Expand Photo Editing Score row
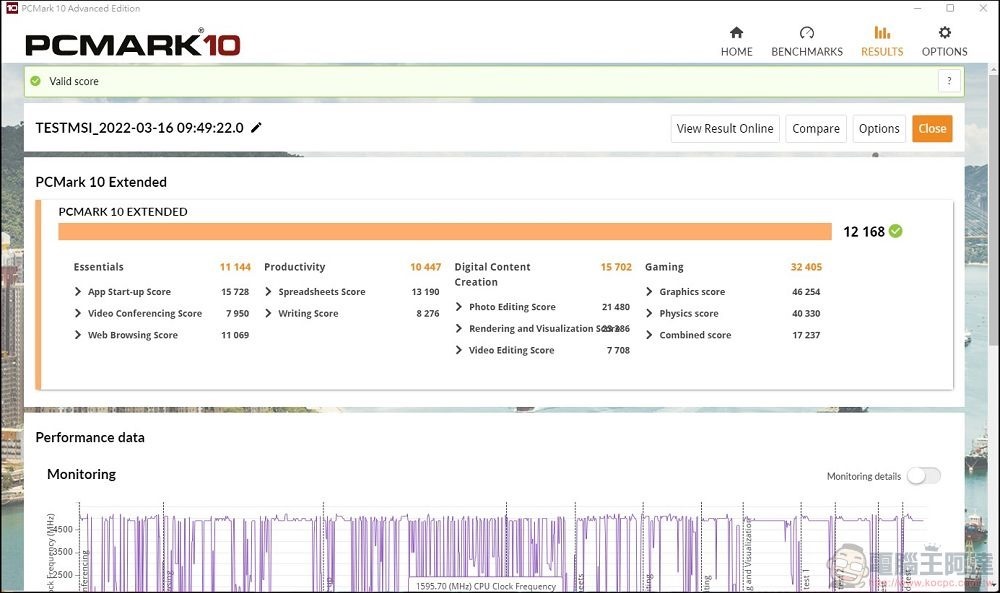The image size is (1000, 593). (459, 307)
